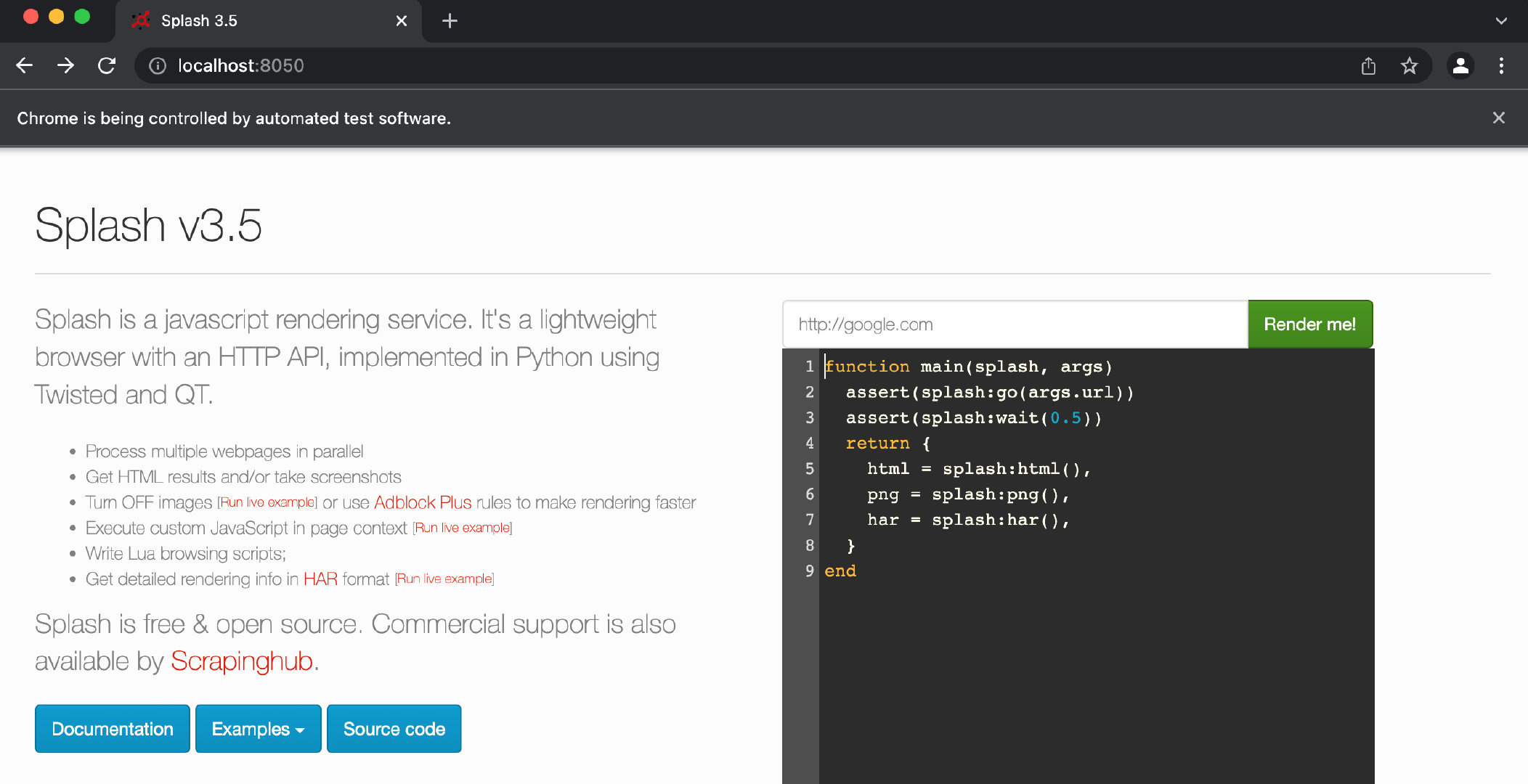
Task: Click the 'har = splash:har(),' code line
Action: pos(967,520)
